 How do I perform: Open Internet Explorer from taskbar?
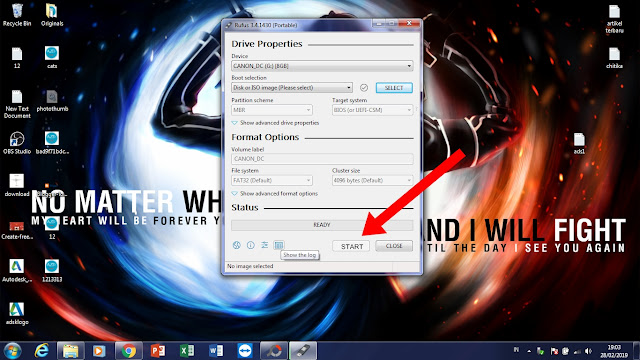coord(42,351)
